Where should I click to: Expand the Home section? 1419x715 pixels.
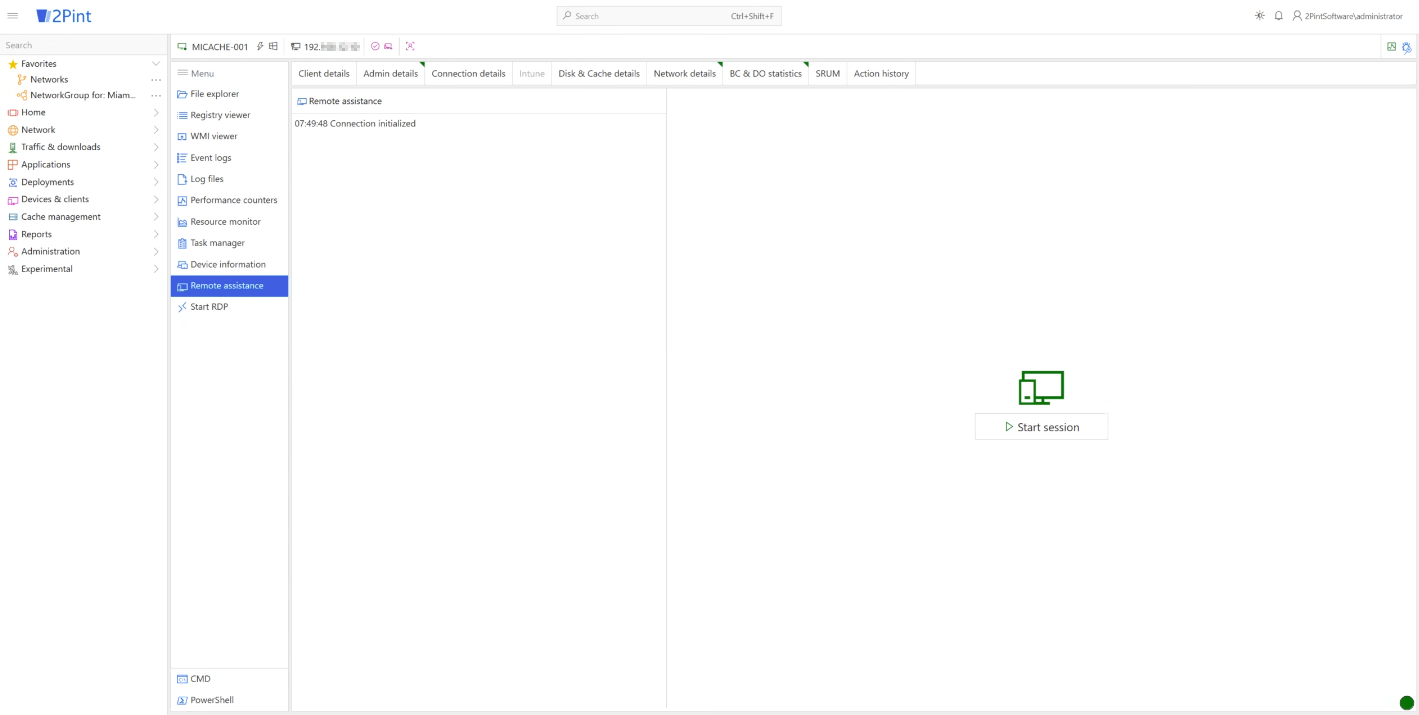(156, 113)
